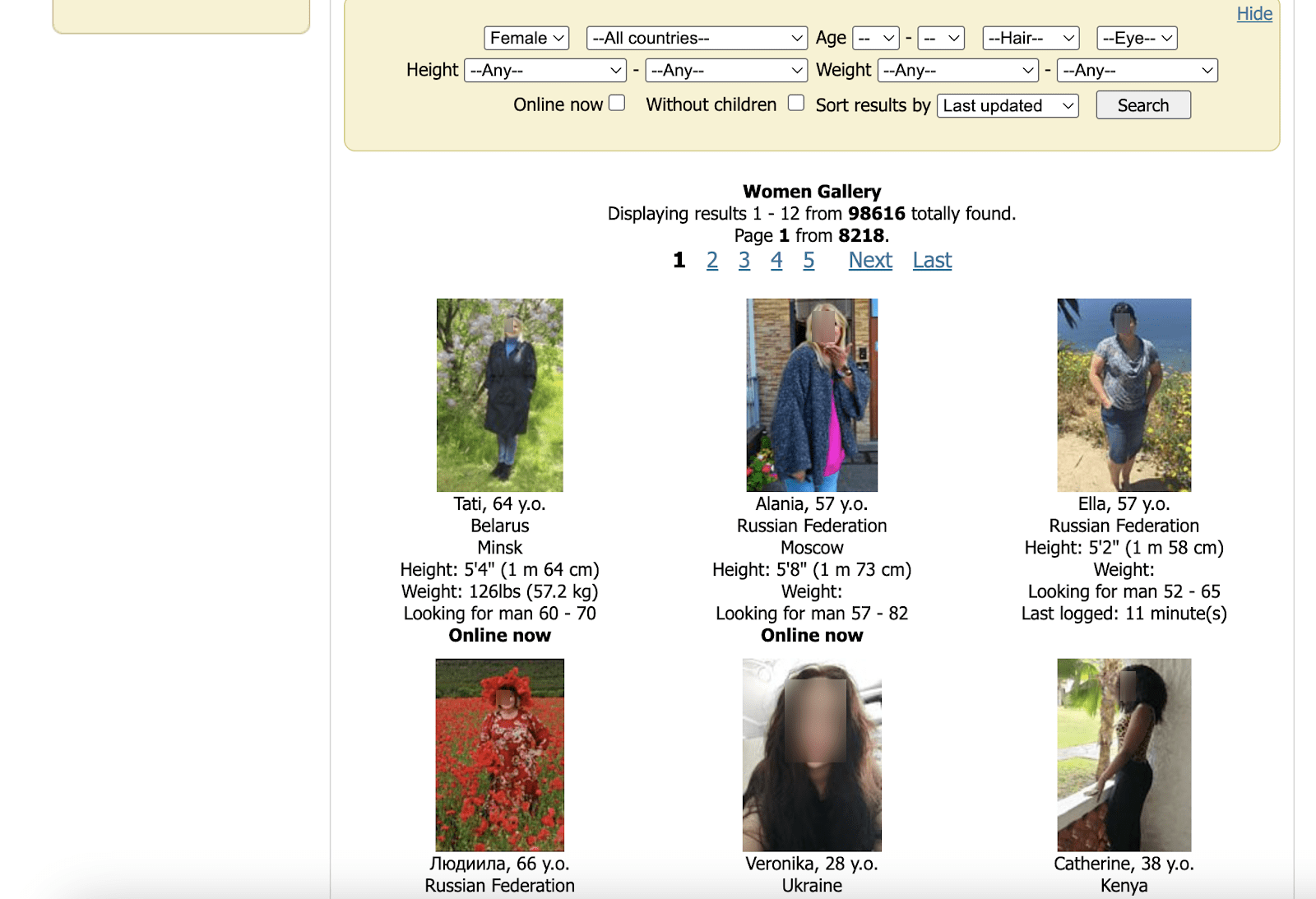Open Alania's profile photo

point(812,395)
